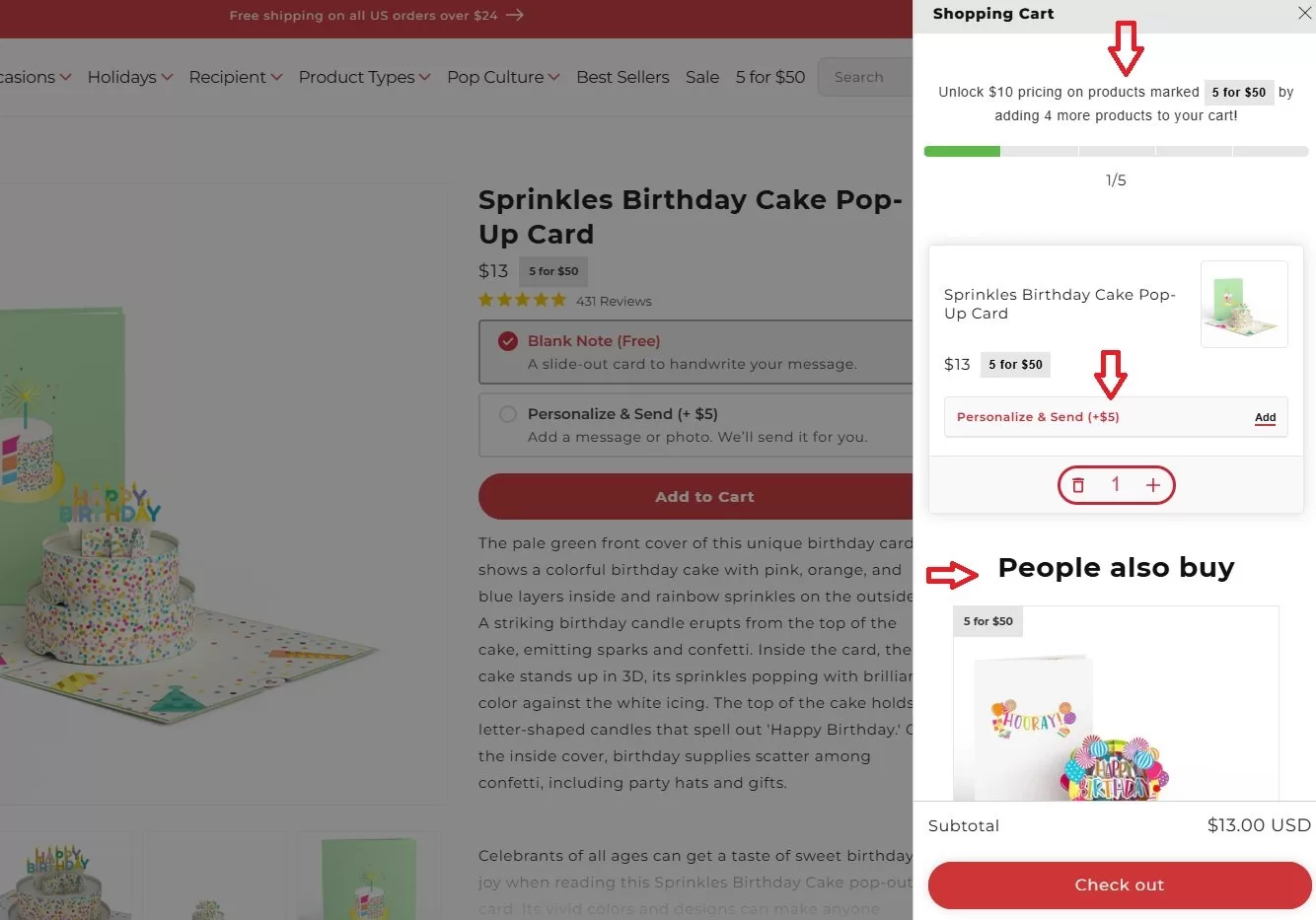Go to Best Sellers page
This screenshot has width=1316, height=920.
tap(622, 77)
